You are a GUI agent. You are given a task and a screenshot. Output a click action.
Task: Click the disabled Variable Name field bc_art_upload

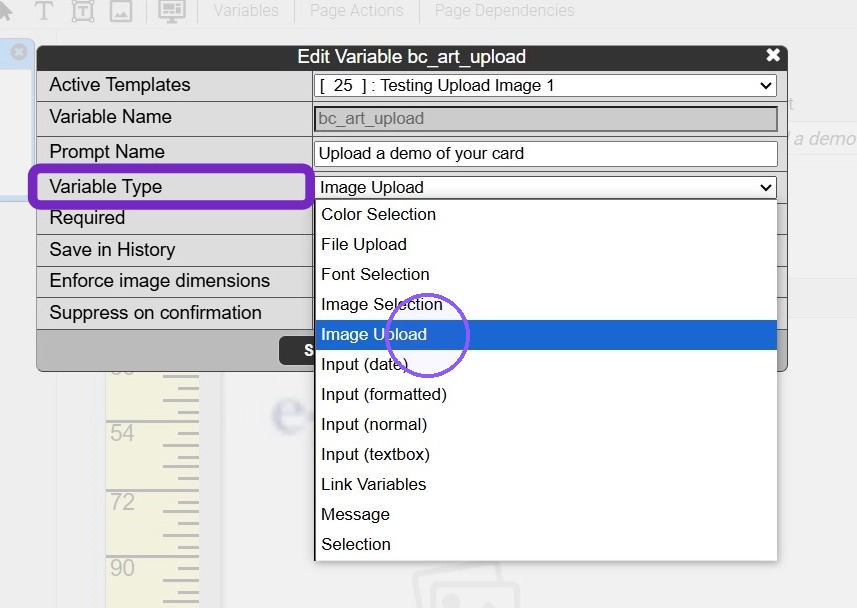click(545, 119)
